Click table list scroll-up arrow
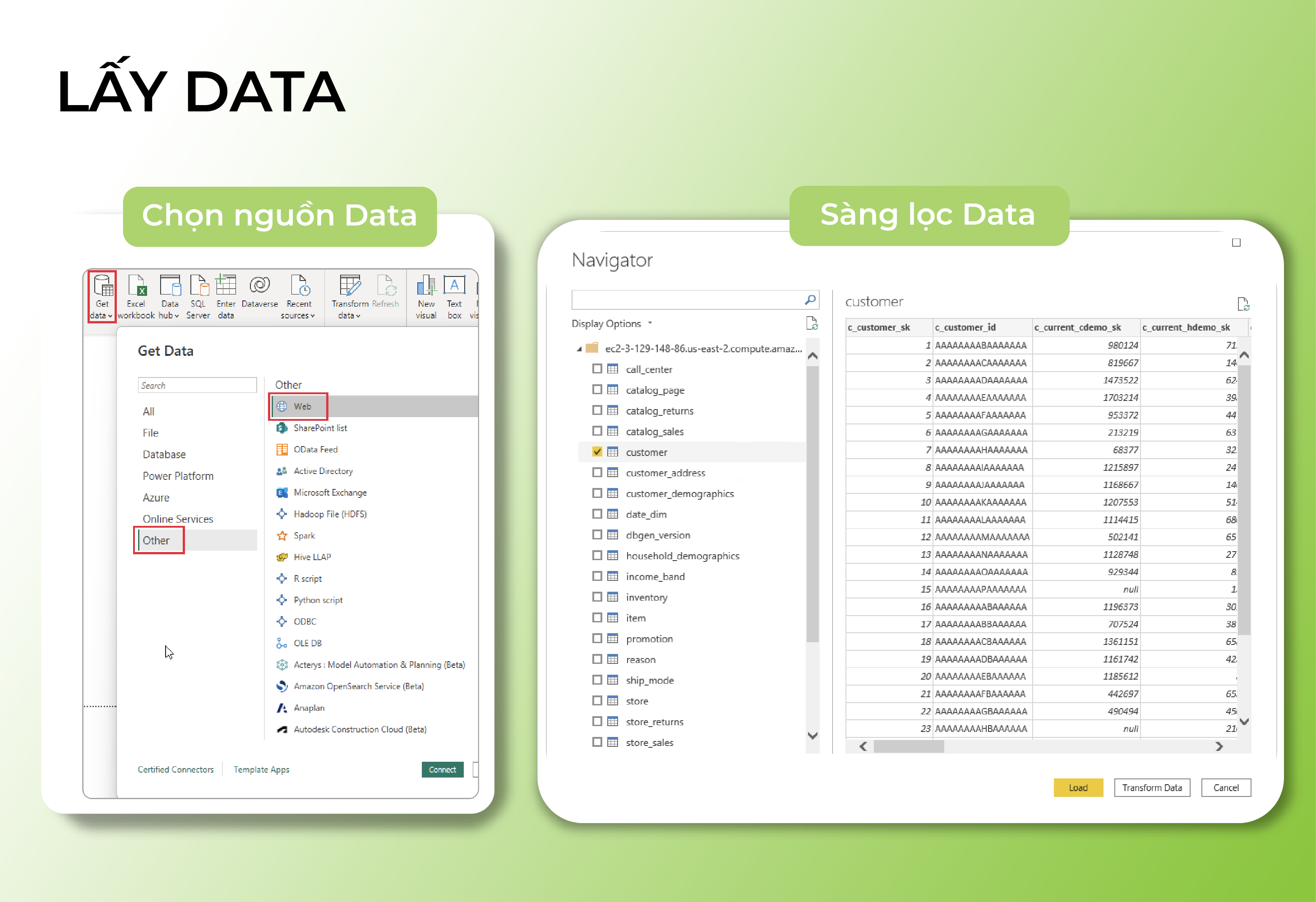Image resolution: width=1316 pixels, height=902 pixels. tap(813, 355)
